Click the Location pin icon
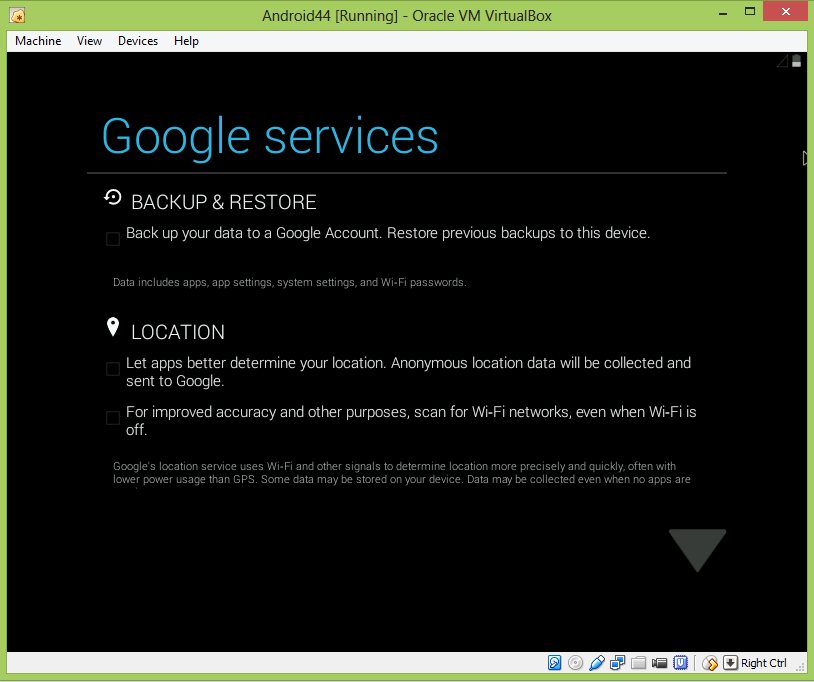Screen dimensions: 814x682 pos(113,328)
